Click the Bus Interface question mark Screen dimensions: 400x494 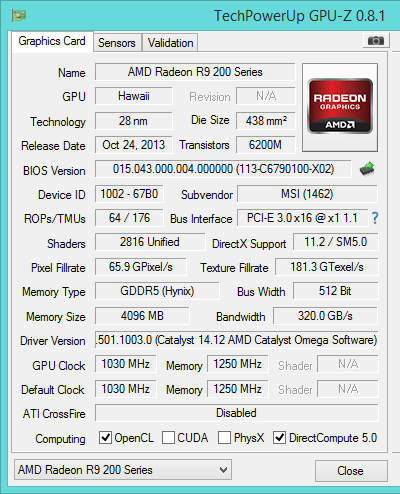pyautogui.click(x=375, y=218)
